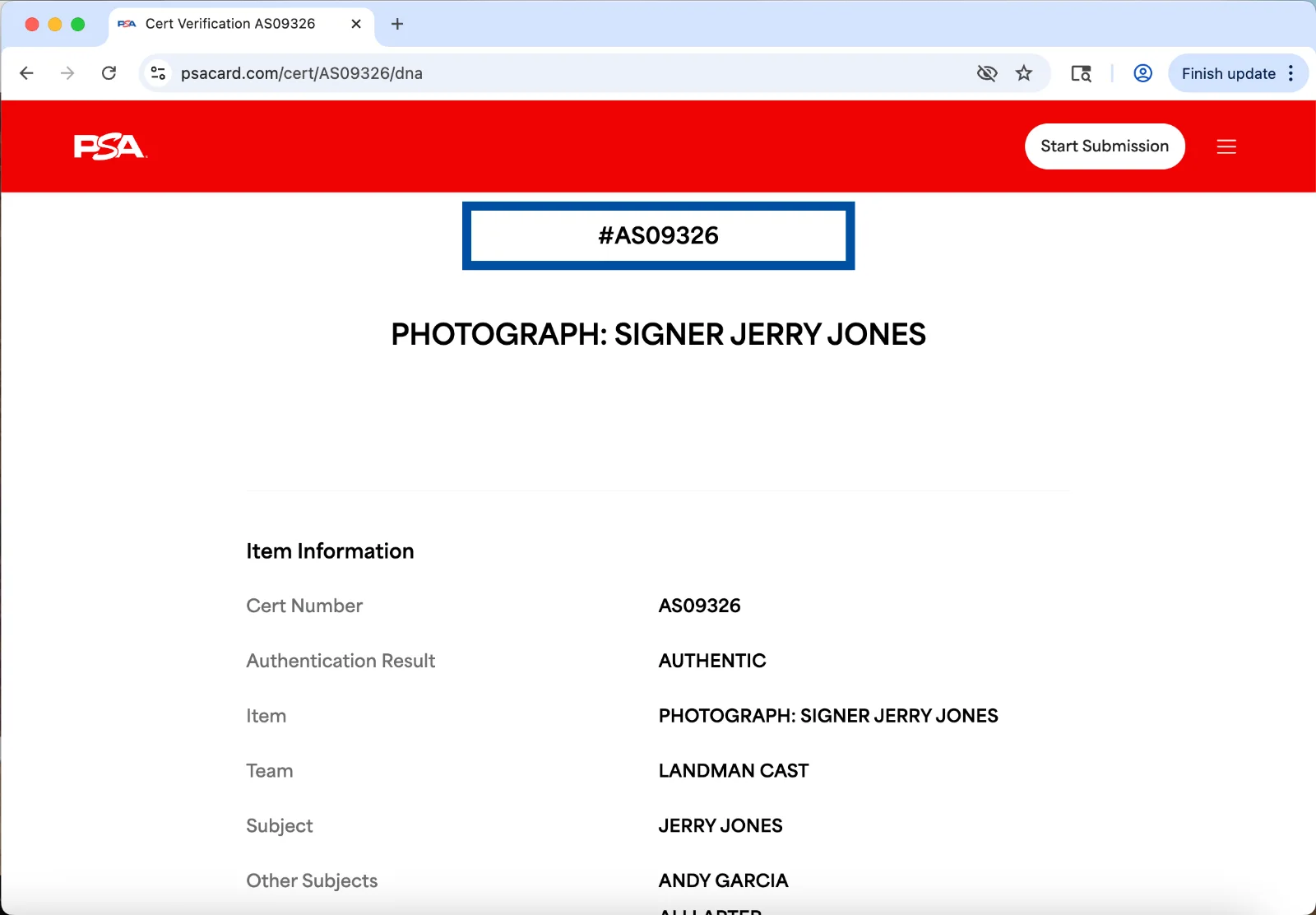Click the Subject label
Viewport: 1316px width, 915px height.
280,826
